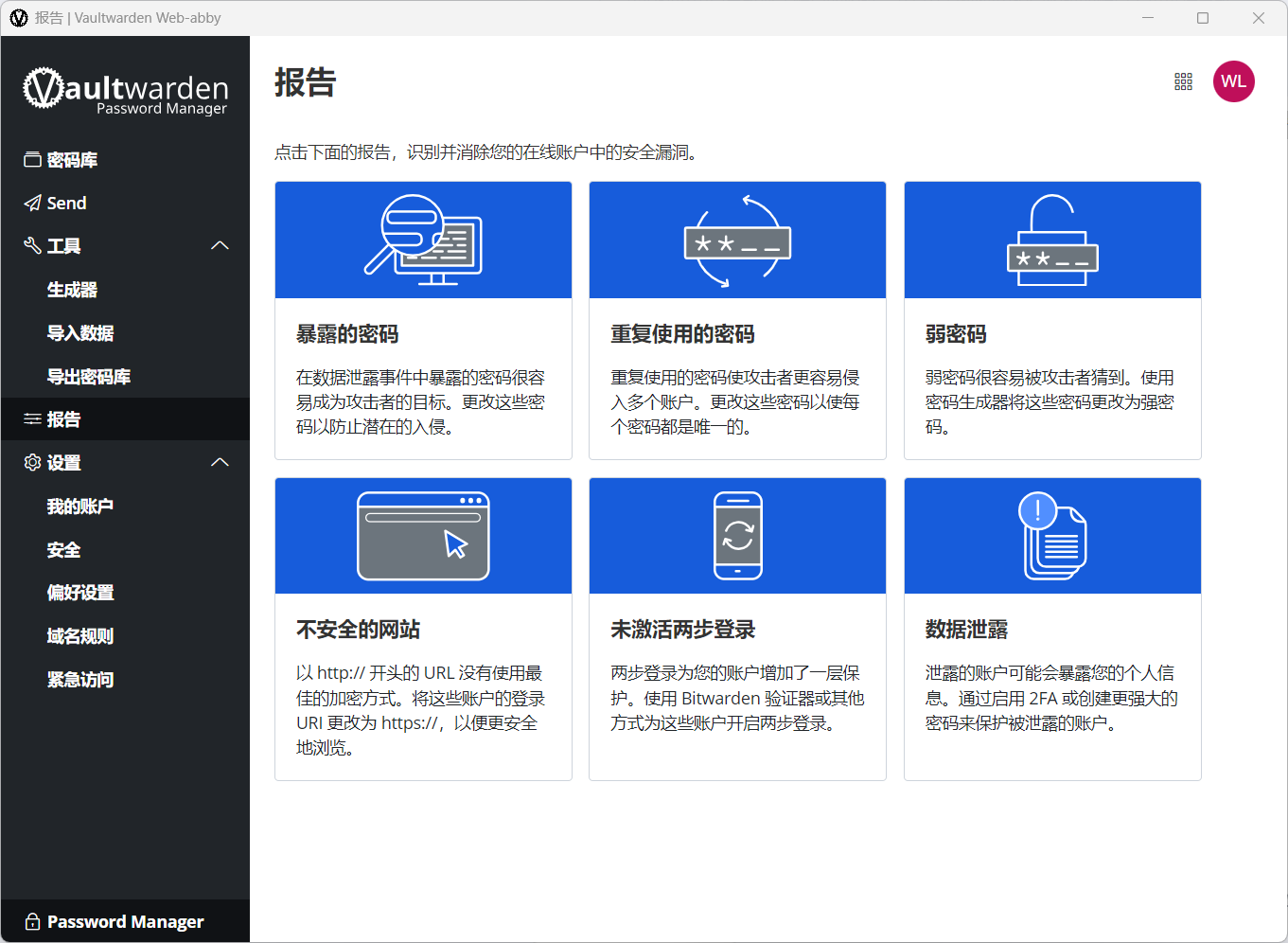
Task: Collapse the 工具 section chevron
Action: click(220, 245)
